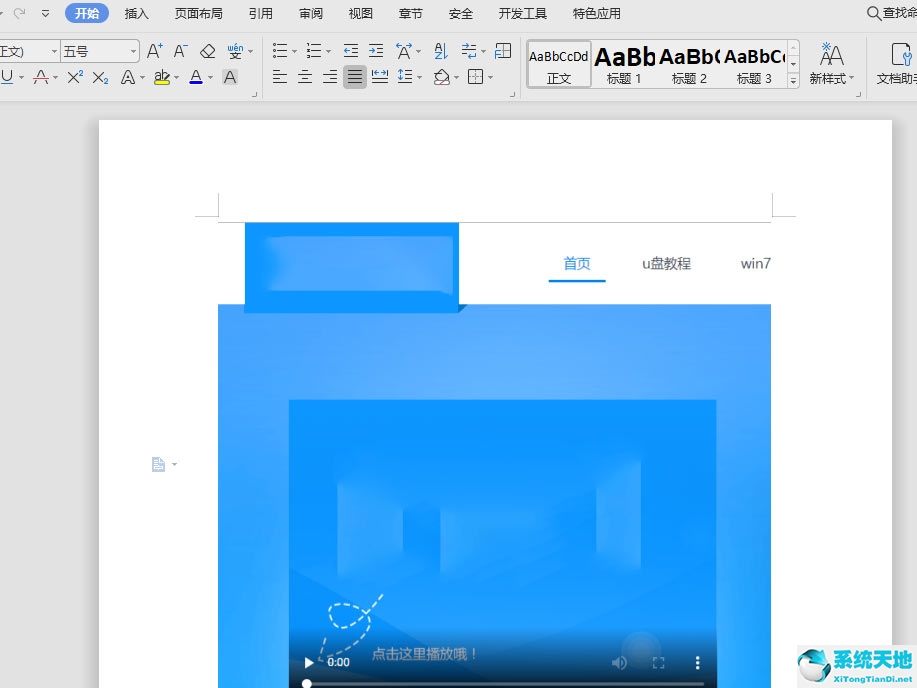Screen dimensions: 917x688
Task: Click the clear formatting eraser icon
Action: pyautogui.click(x=207, y=51)
